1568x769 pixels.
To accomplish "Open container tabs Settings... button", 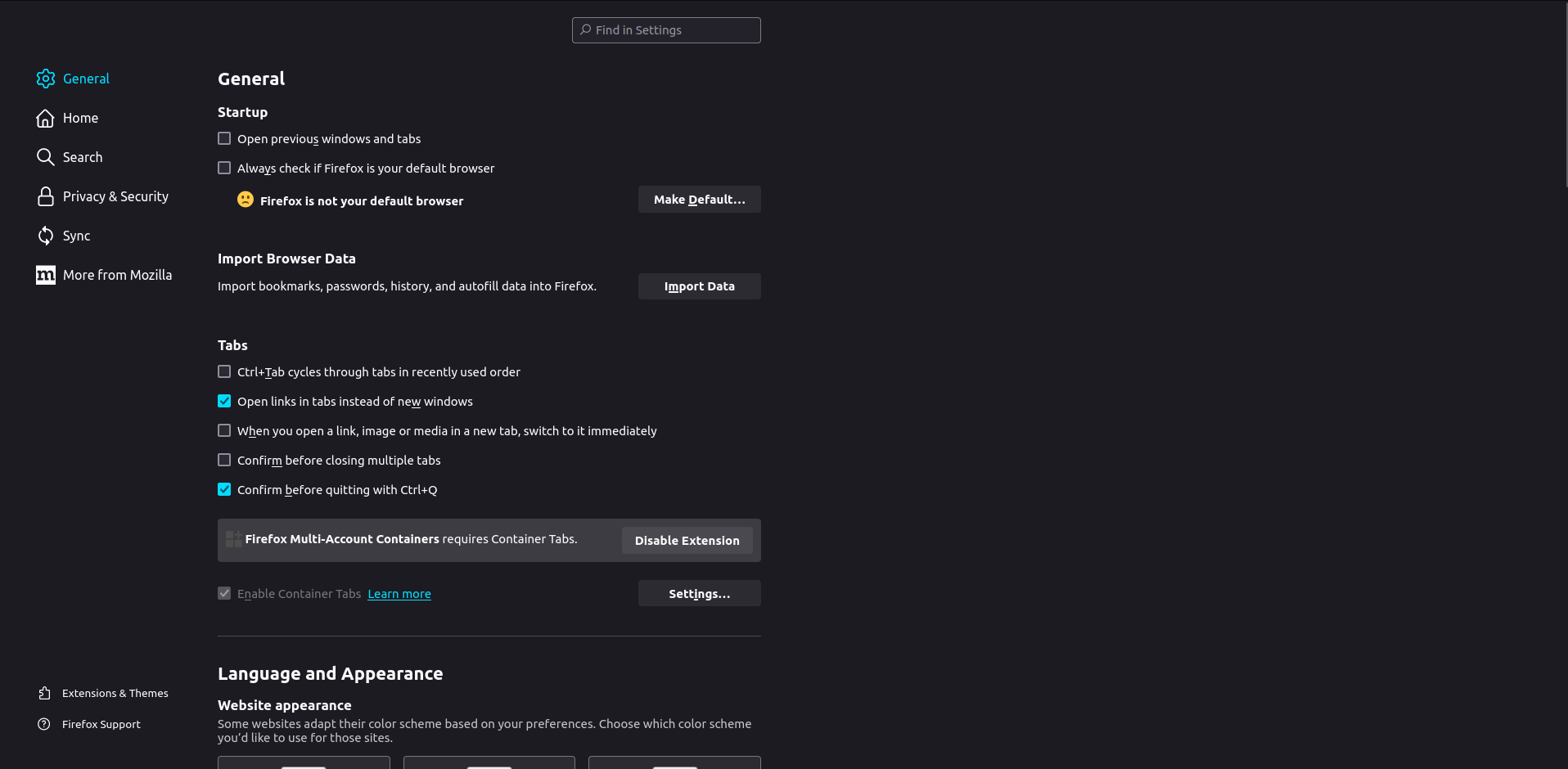I will point(700,593).
